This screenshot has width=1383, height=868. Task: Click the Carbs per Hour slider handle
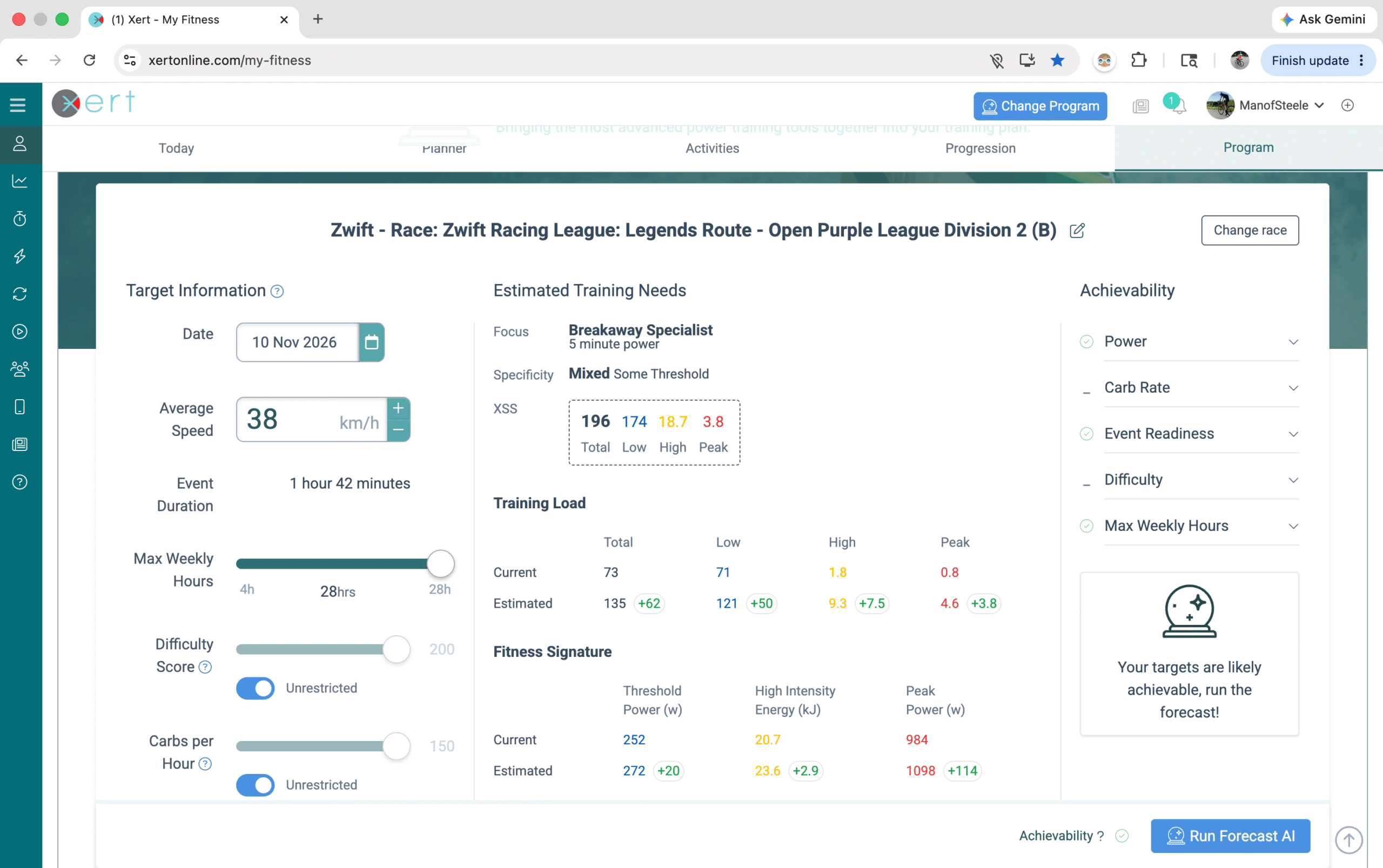[397, 746]
